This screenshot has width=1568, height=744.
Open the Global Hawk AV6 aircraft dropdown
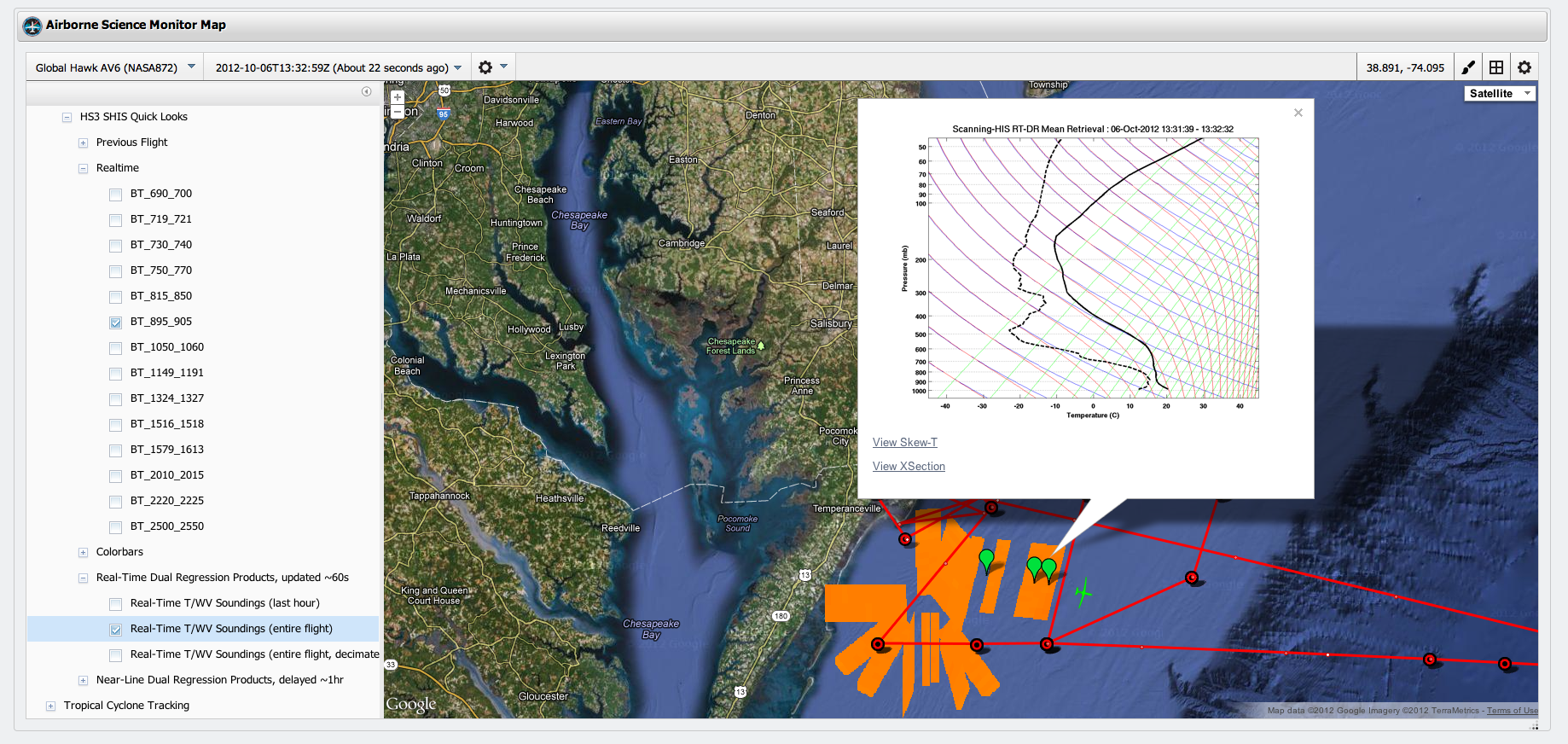coord(115,67)
